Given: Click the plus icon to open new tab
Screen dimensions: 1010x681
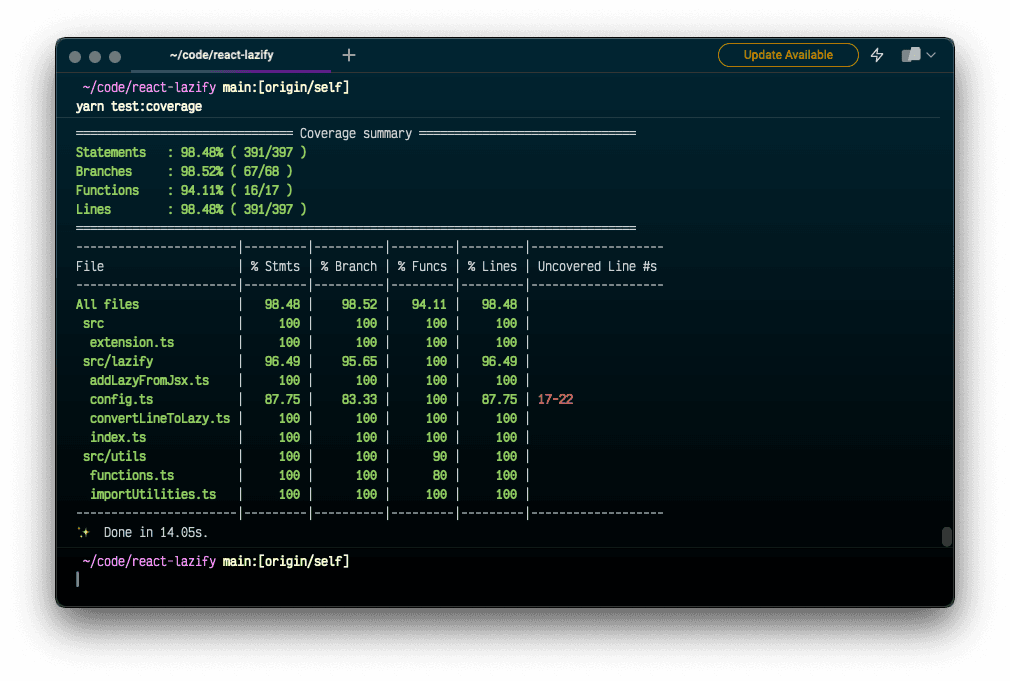Looking at the screenshot, I should tap(348, 55).
